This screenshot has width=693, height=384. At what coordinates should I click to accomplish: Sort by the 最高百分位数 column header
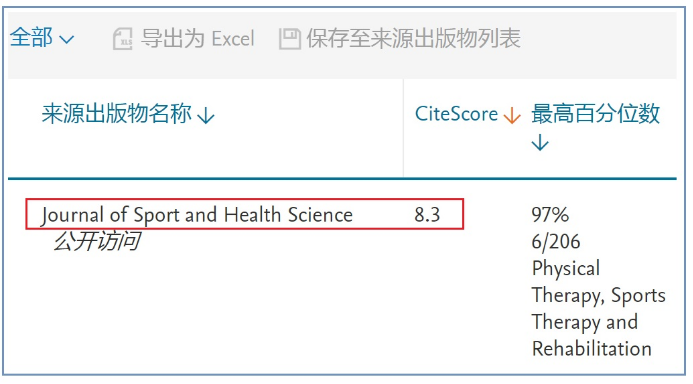(x=595, y=114)
